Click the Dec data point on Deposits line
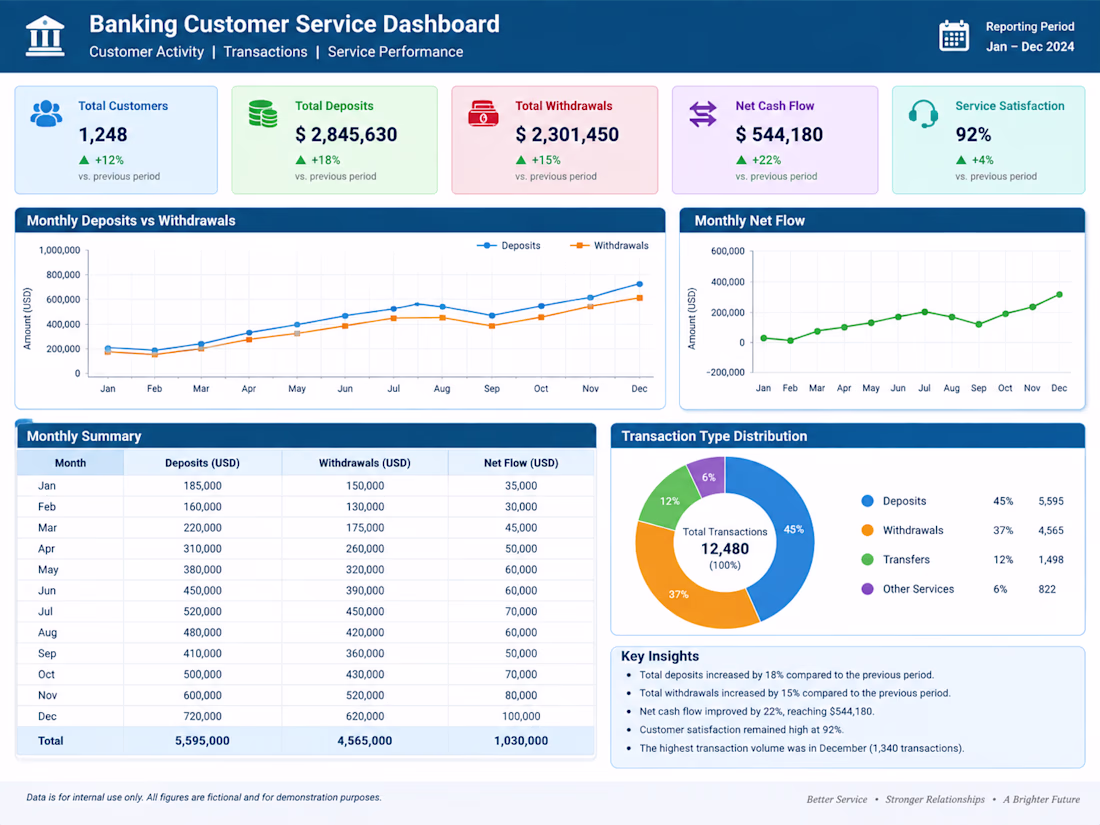Screen dimensions: 1100x825 click(x=639, y=284)
